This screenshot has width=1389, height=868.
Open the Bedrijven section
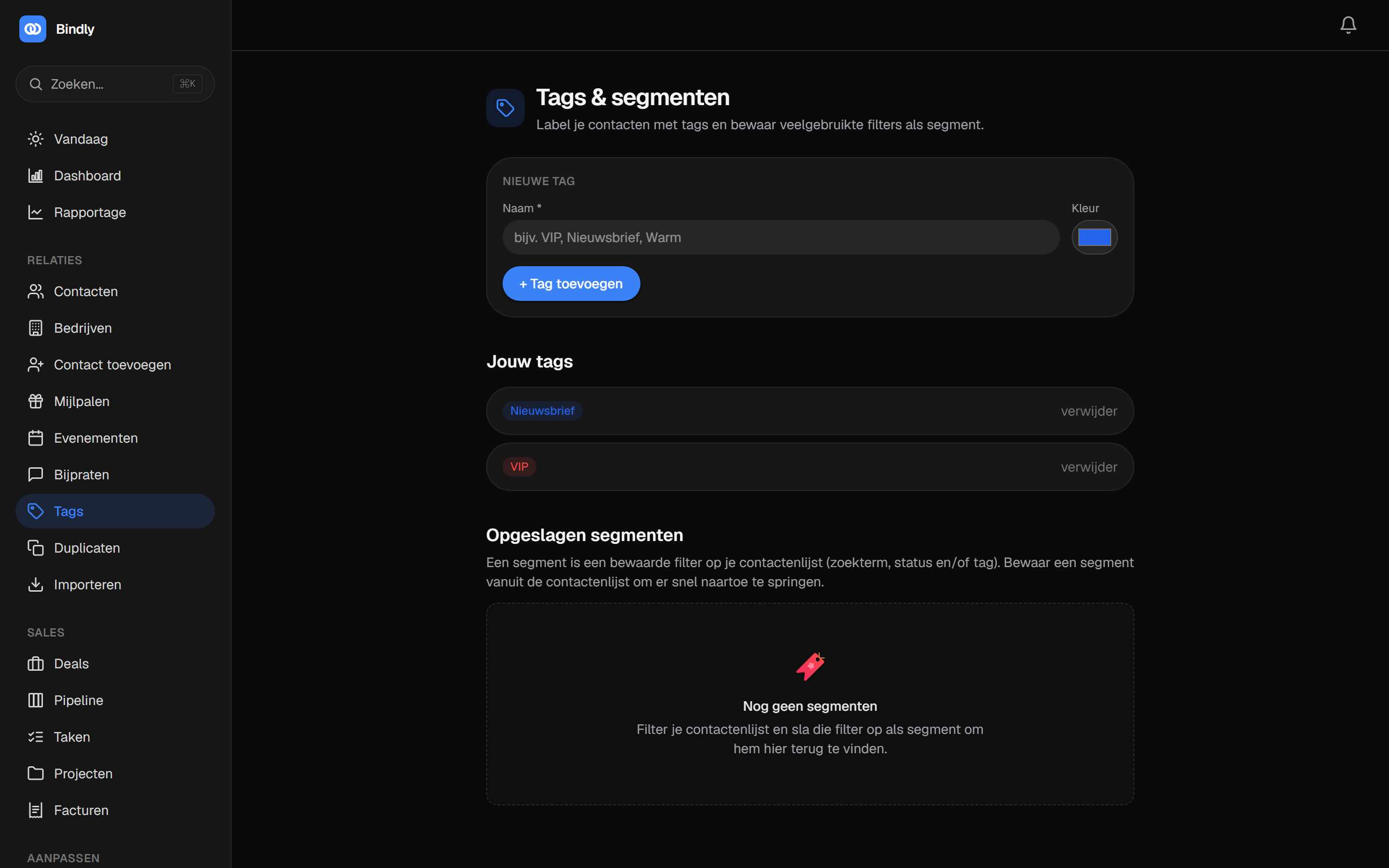pyautogui.click(x=115, y=328)
